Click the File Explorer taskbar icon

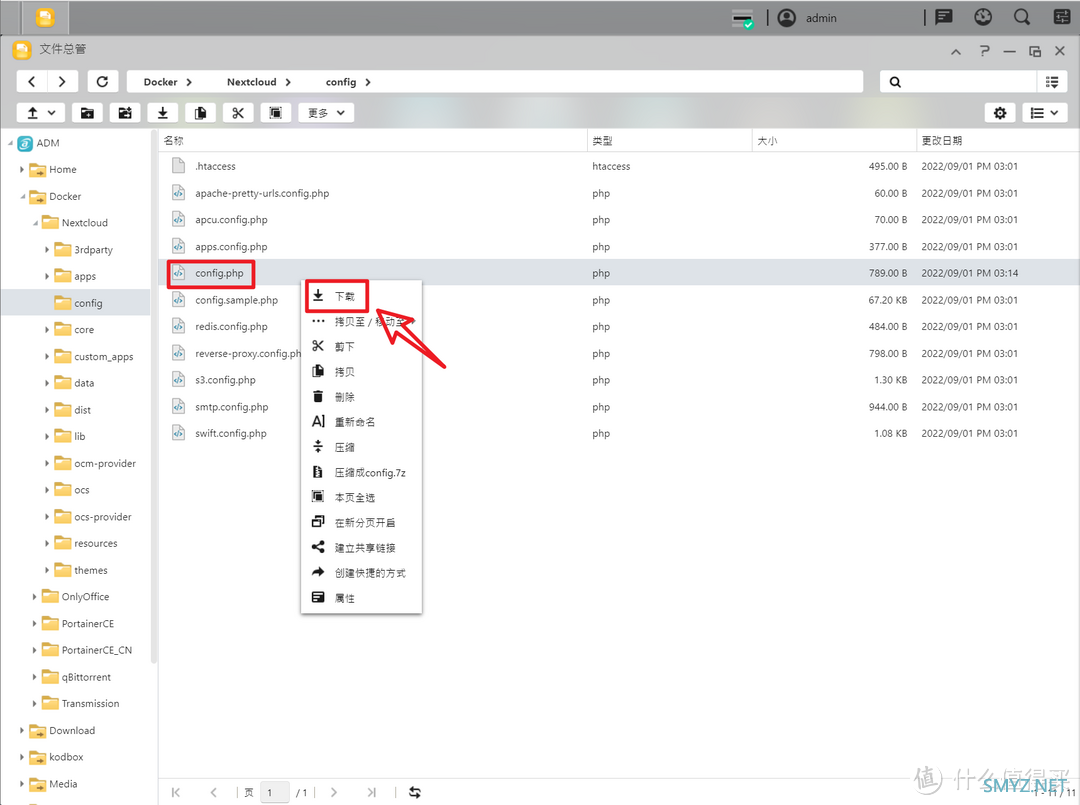45,17
